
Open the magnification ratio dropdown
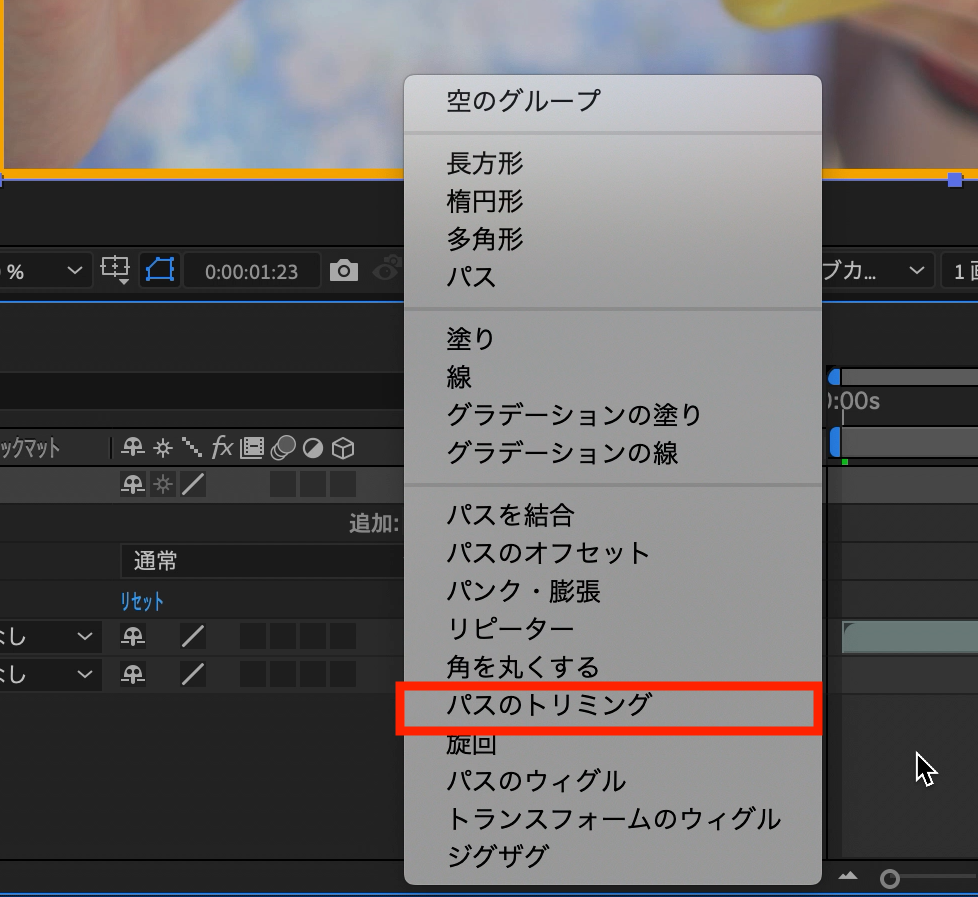[45, 271]
